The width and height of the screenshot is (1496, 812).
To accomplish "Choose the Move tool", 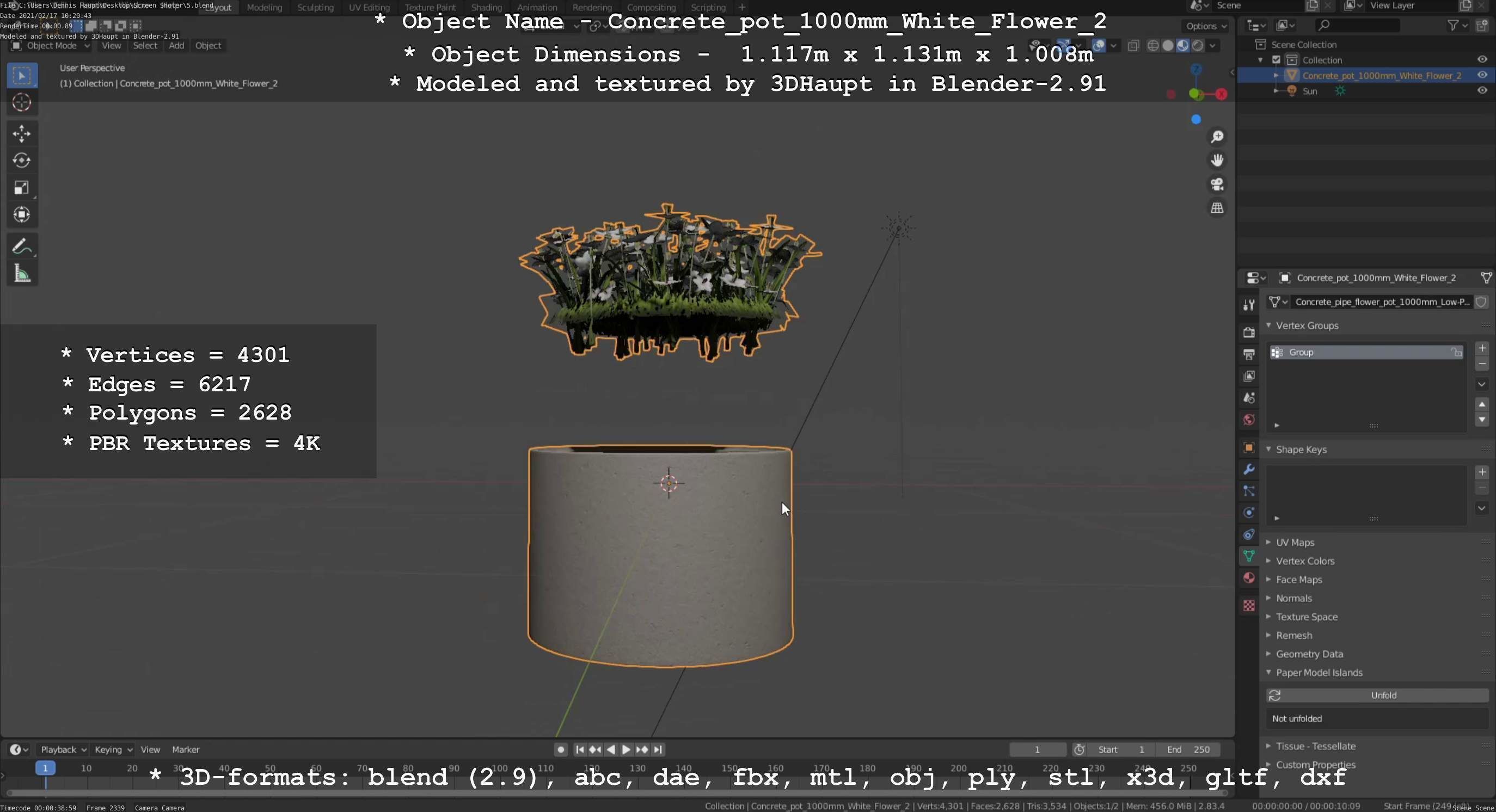I will click(x=22, y=134).
